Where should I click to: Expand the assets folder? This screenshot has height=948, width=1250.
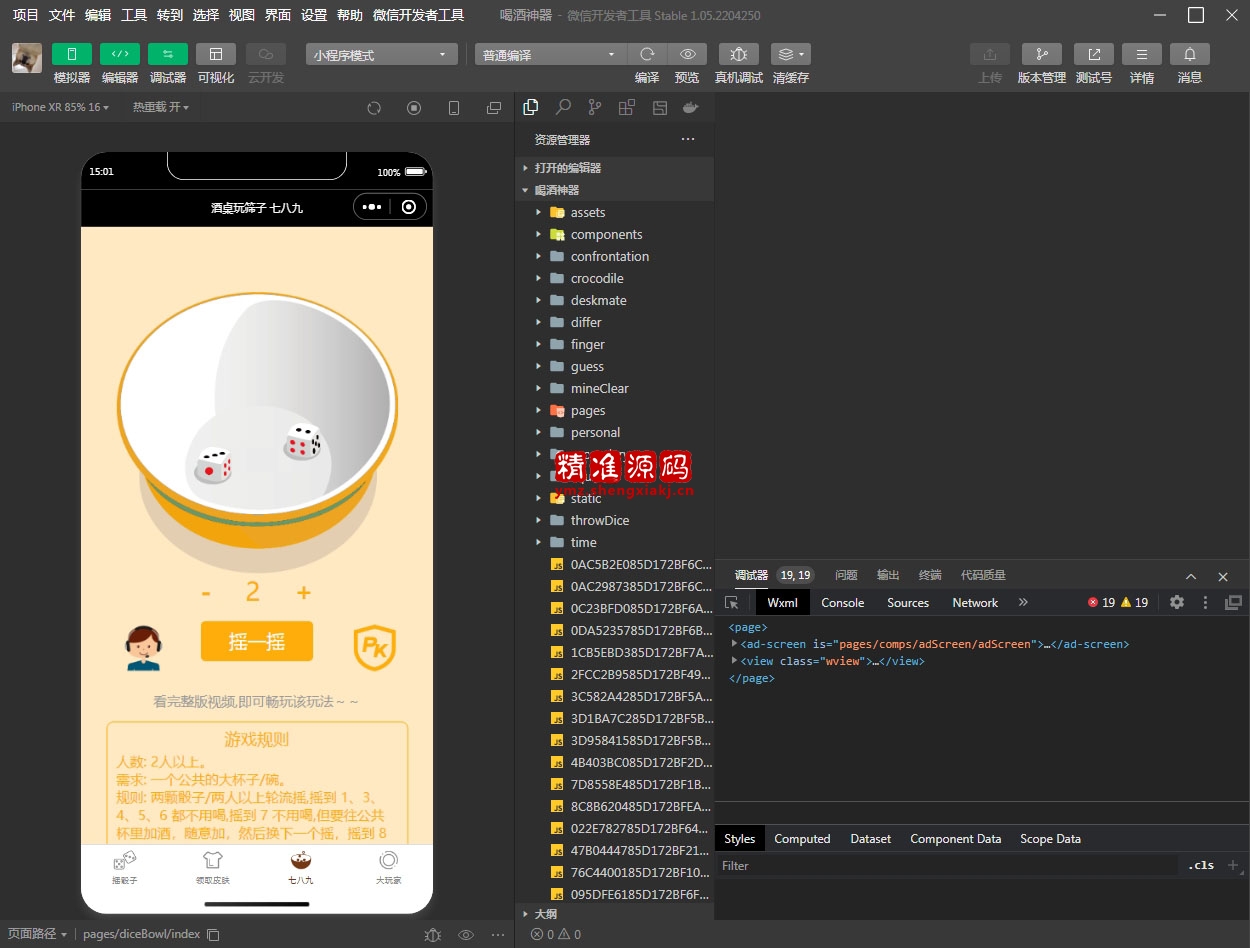coord(615,212)
